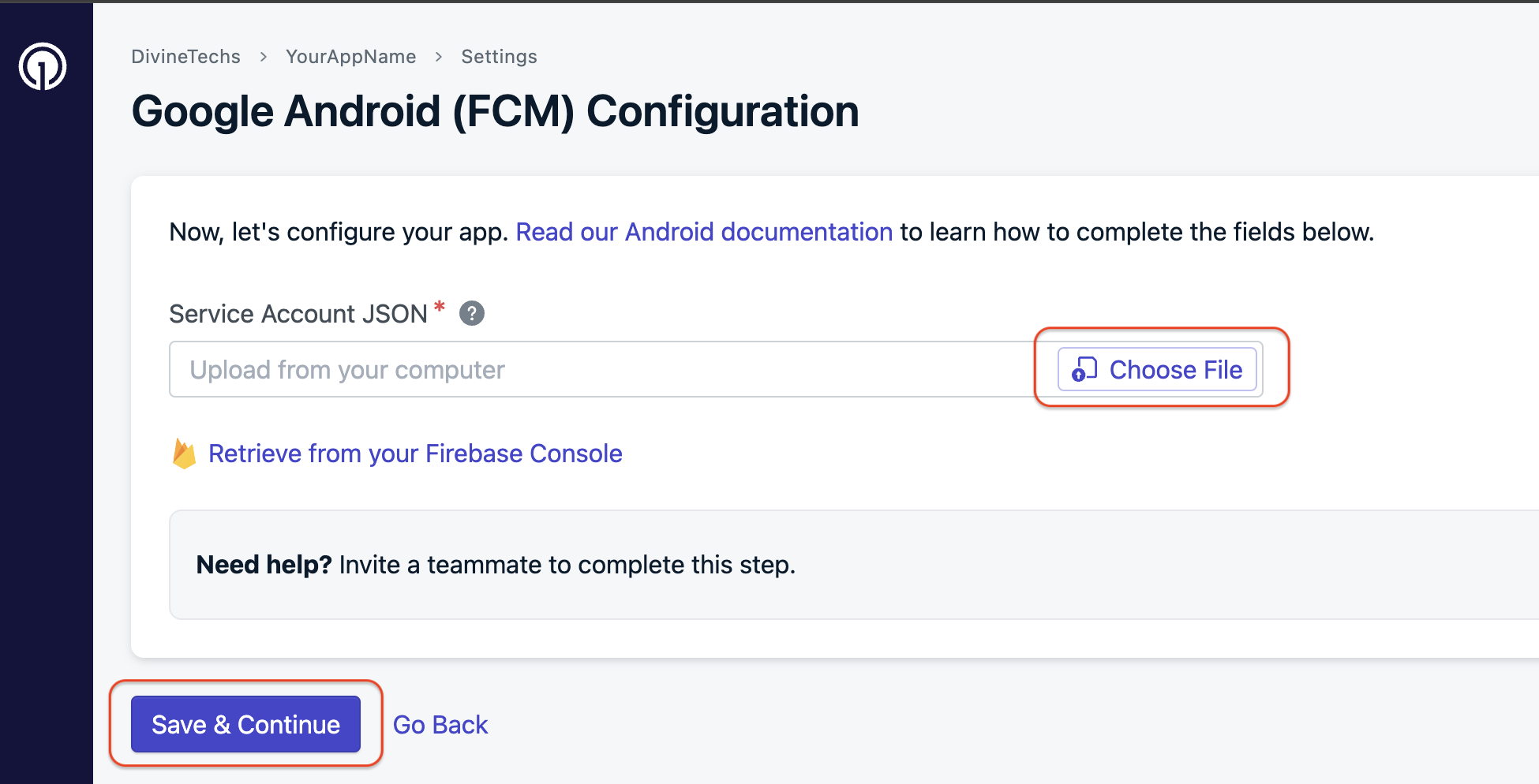The width and height of the screenshot is (1539, 784).
Task: Open the Android documentation link
Action: pos(704,232)
